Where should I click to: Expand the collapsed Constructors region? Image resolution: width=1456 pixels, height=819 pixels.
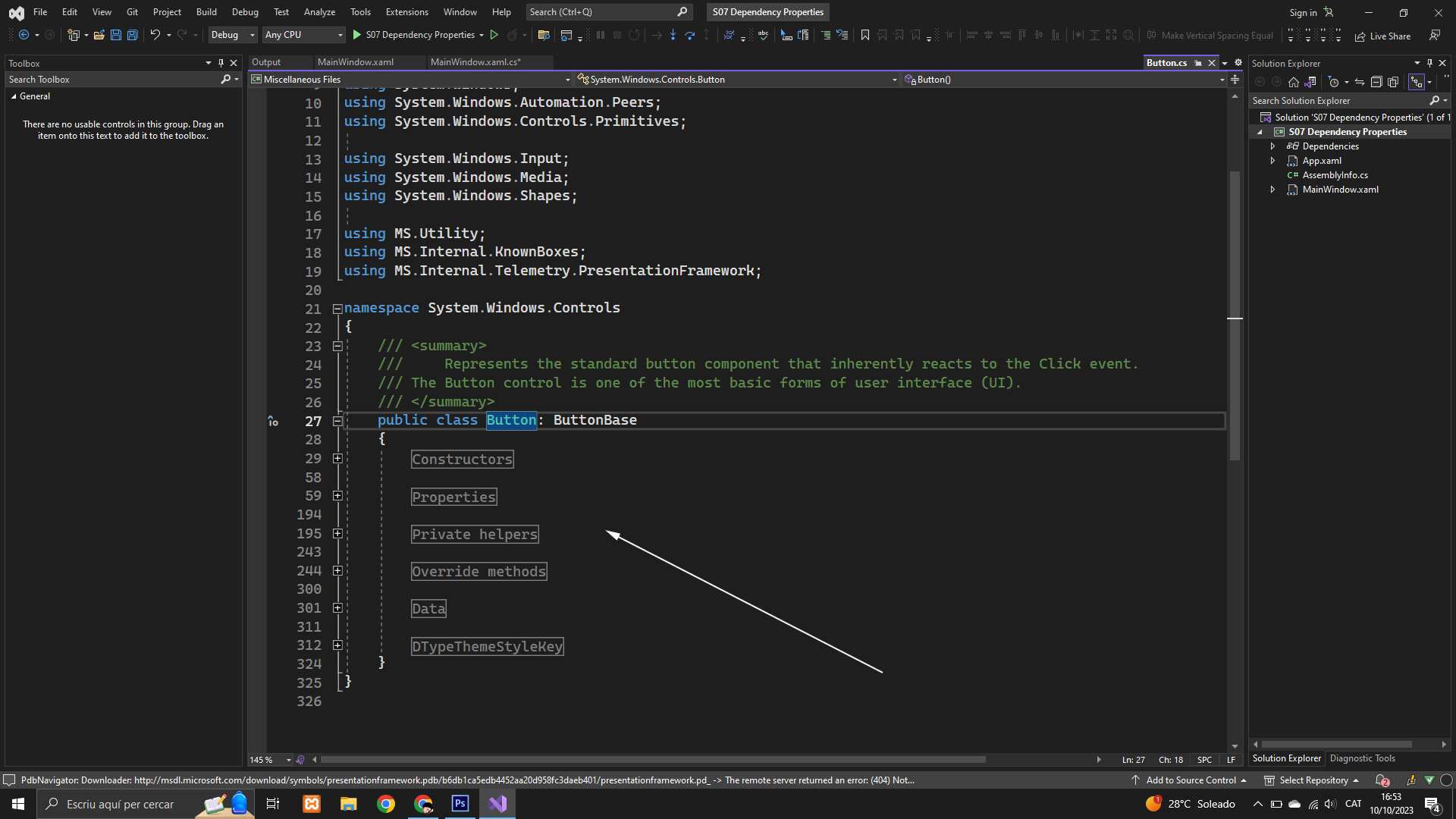point(337,459)
